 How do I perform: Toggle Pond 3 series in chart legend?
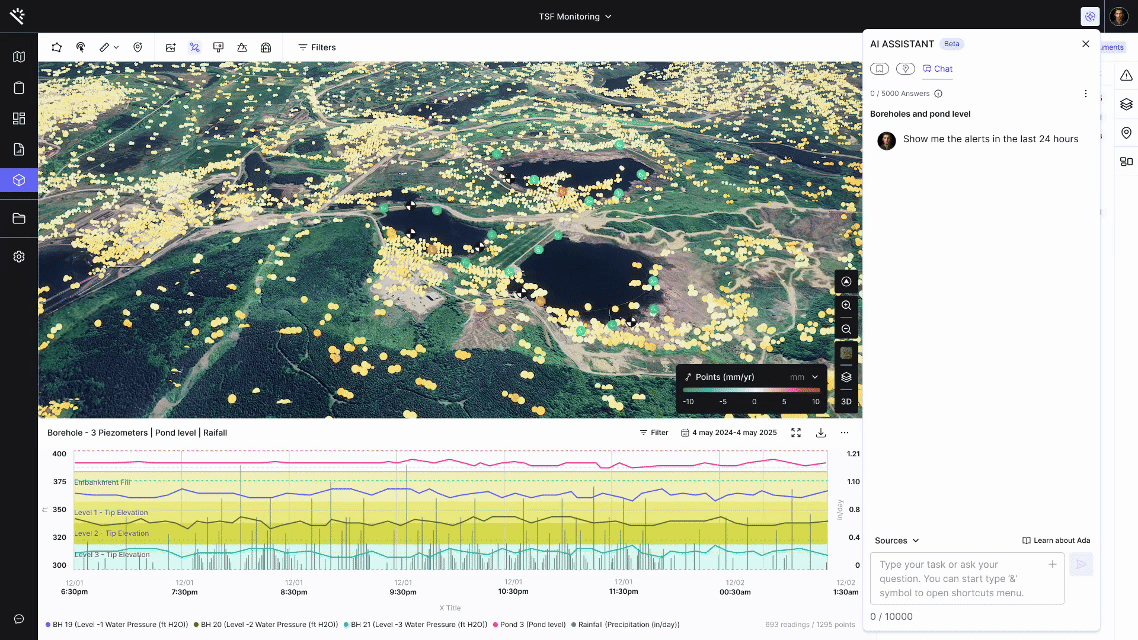pyautogui.click(x=529, y=624)
